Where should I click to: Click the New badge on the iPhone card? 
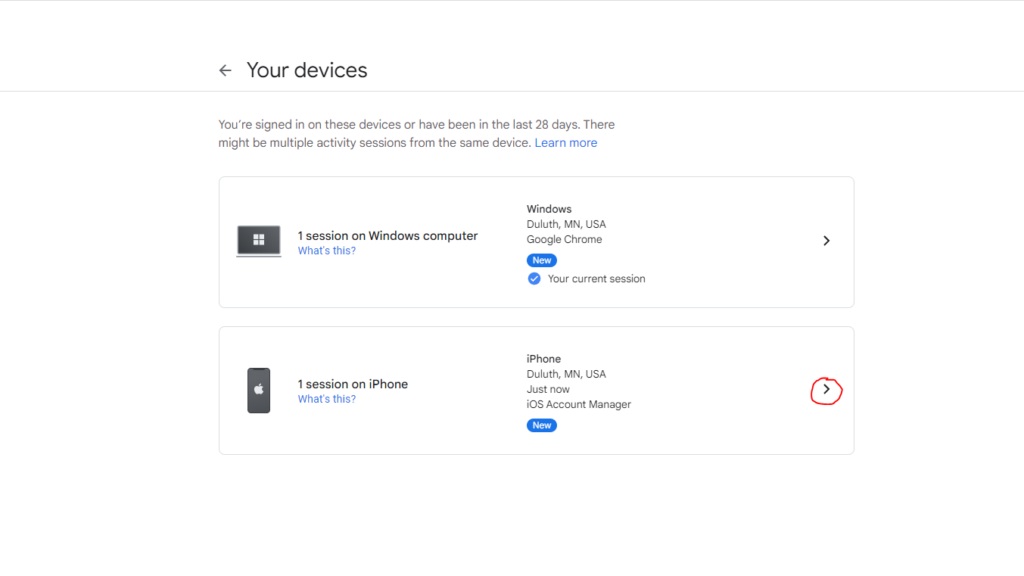(x=541, y=425)
